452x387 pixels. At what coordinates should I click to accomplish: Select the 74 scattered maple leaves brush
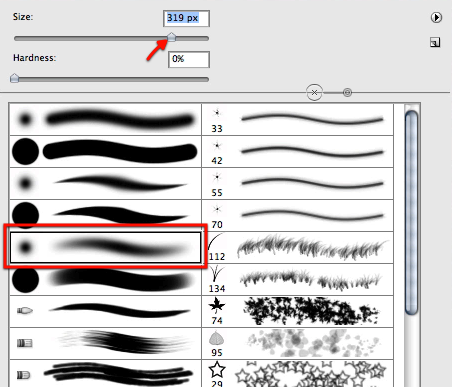click(x=298, y=311)
